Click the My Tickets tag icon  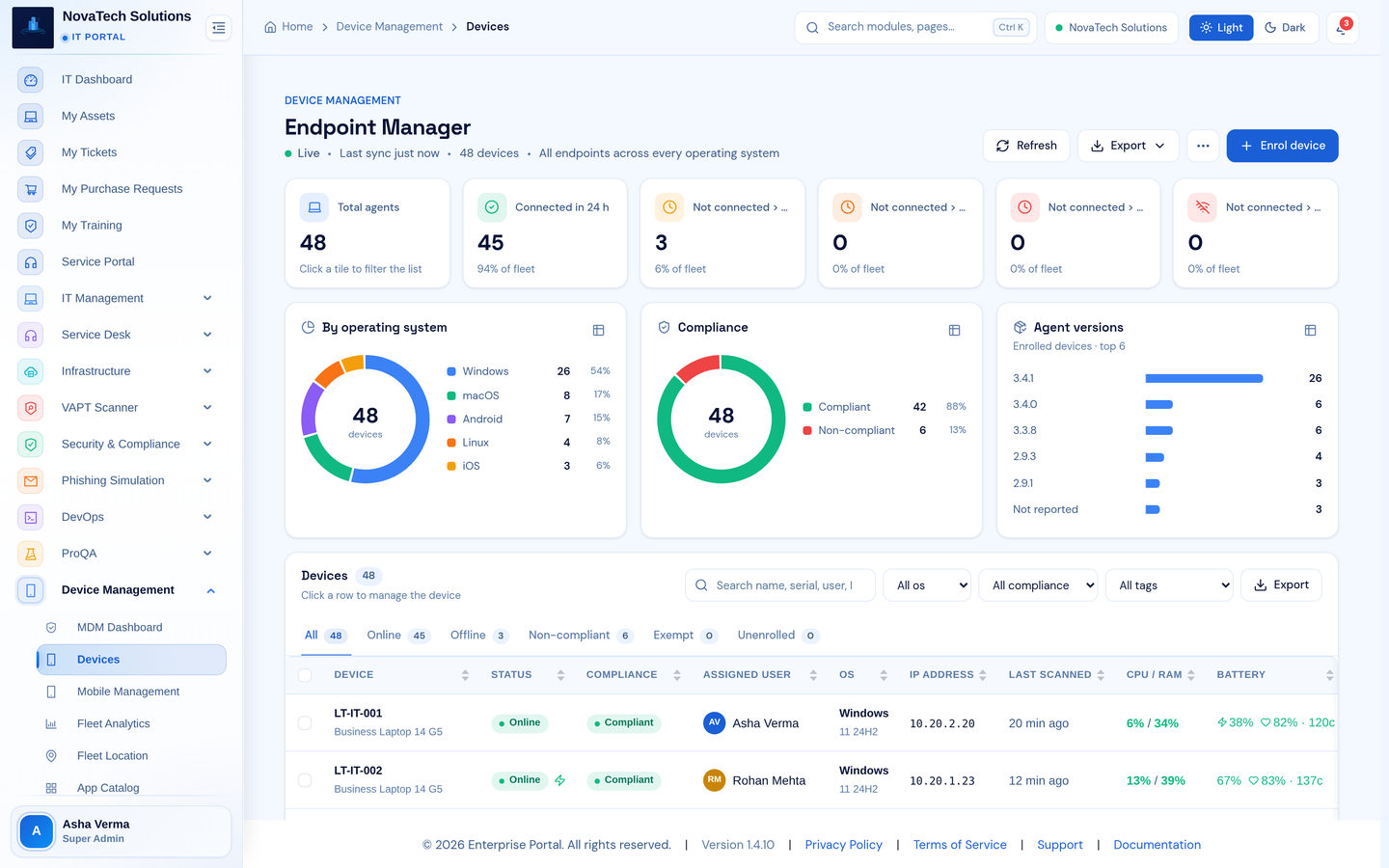pos(31,152)
